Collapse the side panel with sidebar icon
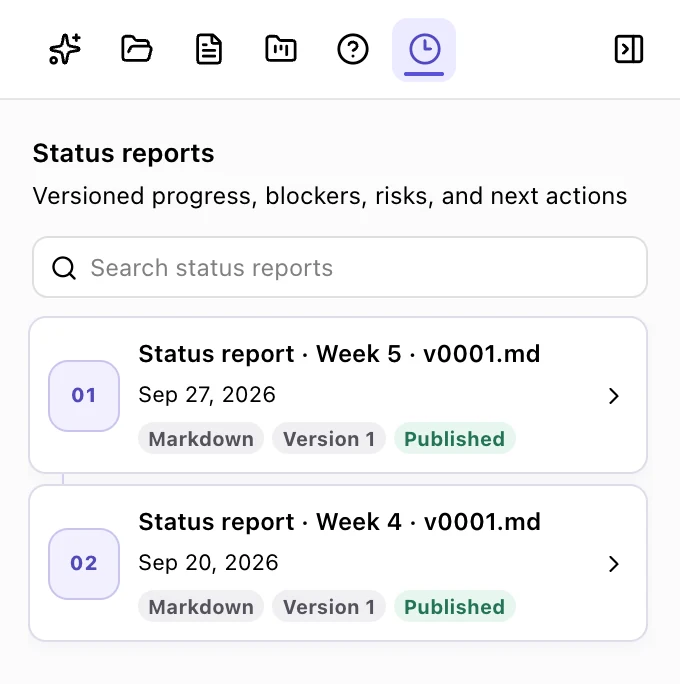Viewport: 680px width, 684px height. pos(629,49)
